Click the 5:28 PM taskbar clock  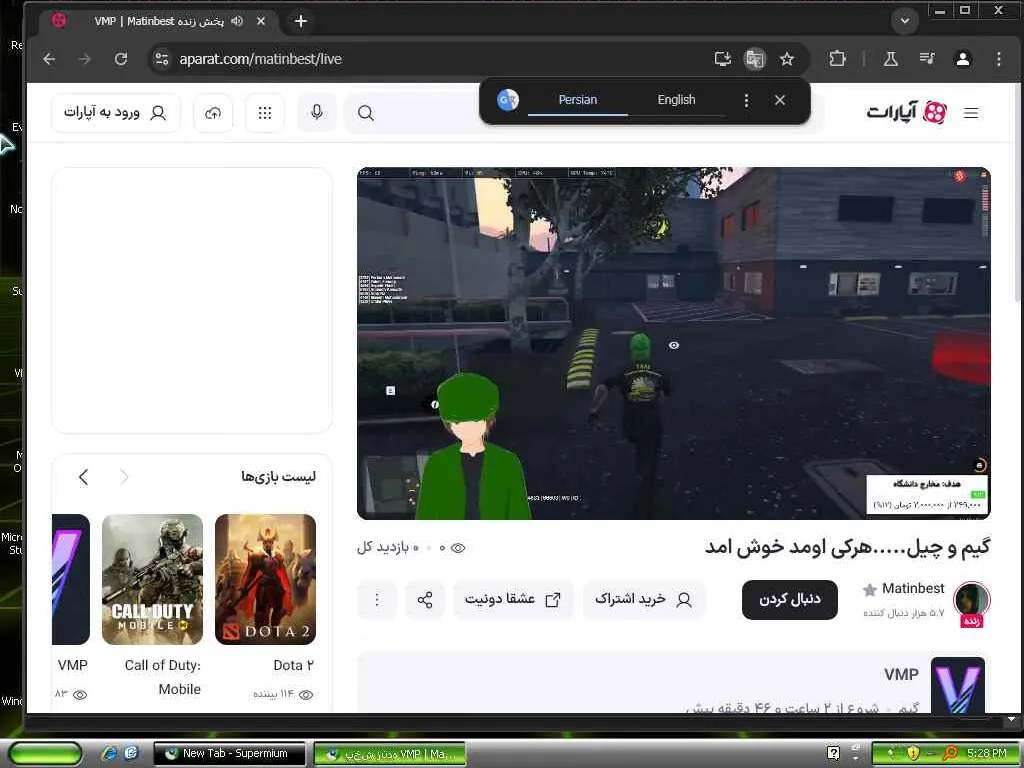987,753
